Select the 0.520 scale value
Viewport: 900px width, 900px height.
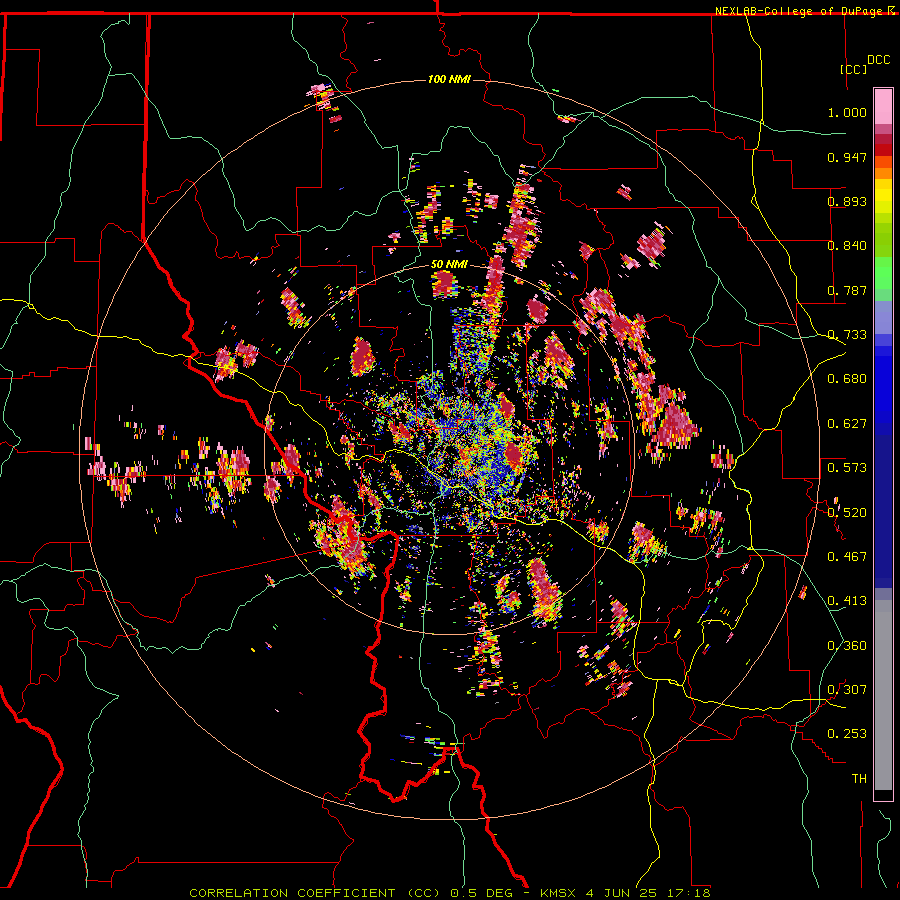click(847, 512)
